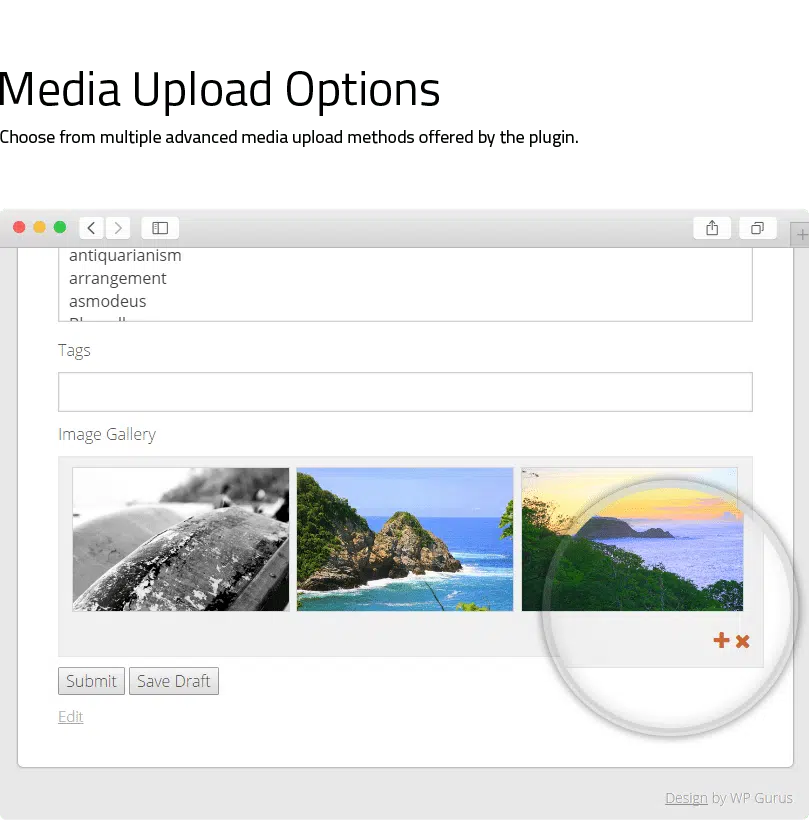Click the browser forward arrow
Viewport: 809px width, 820px height.
tap(118, 228)
